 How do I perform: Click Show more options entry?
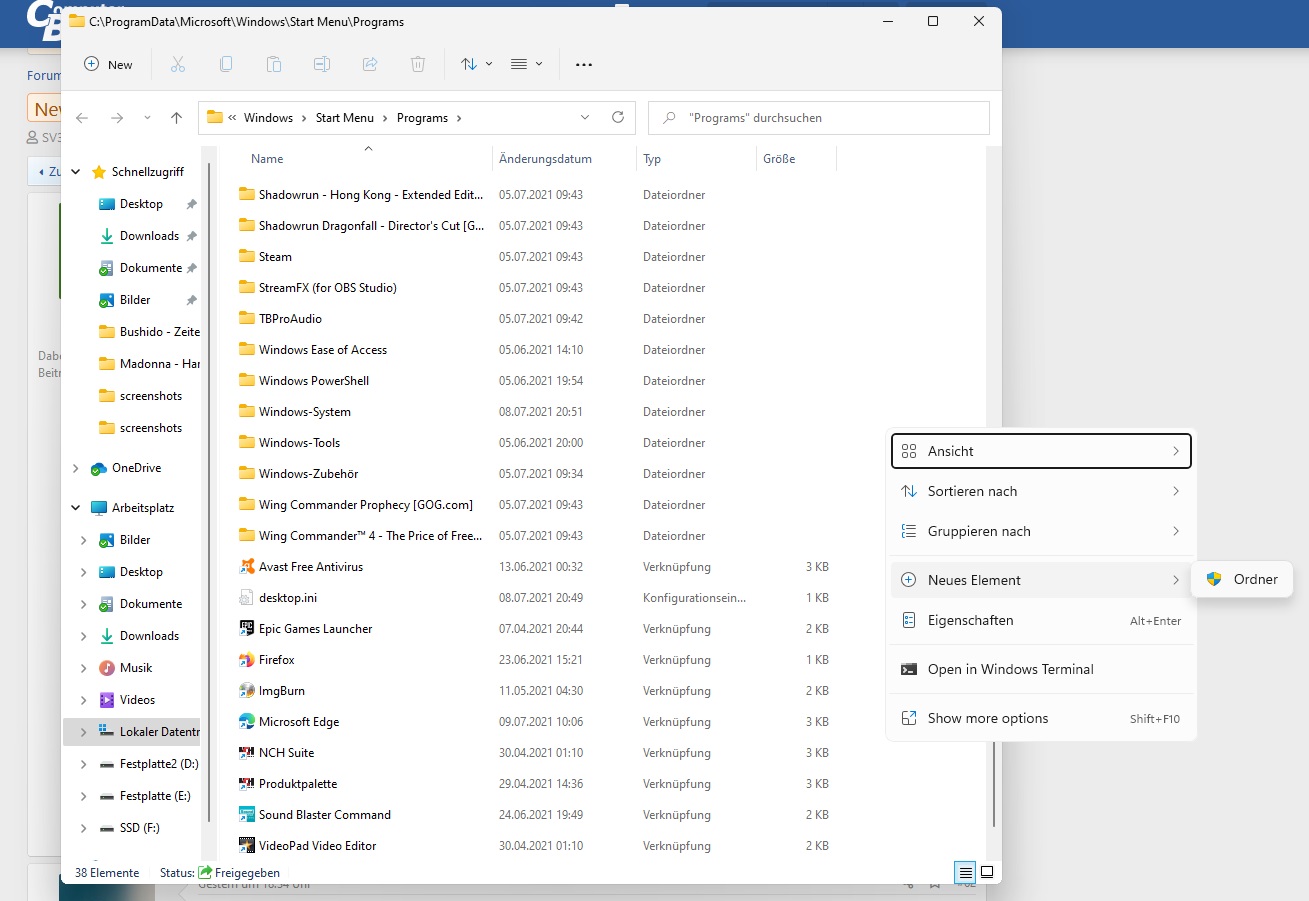click(1041, 718)
